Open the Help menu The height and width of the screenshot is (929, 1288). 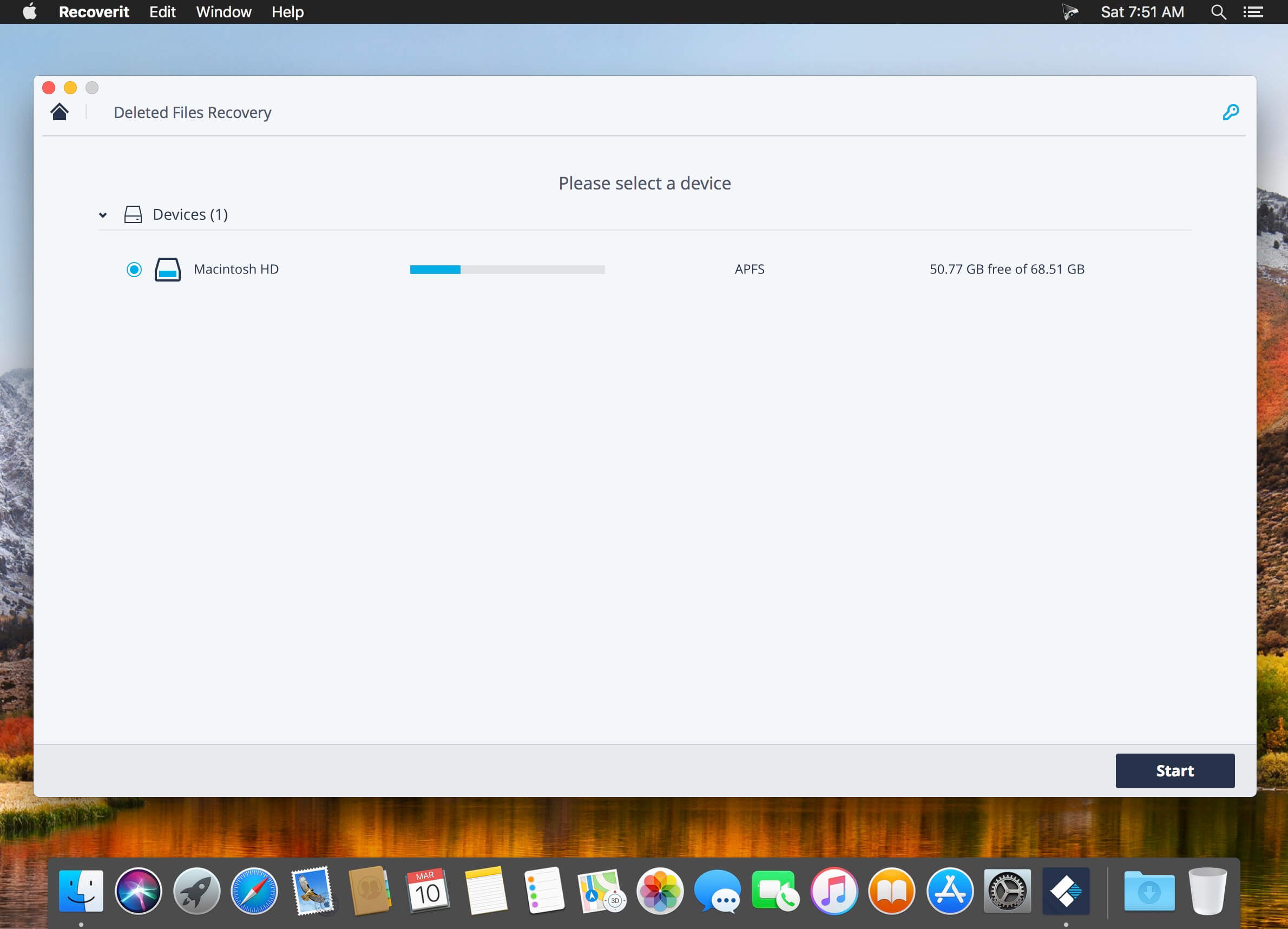click(287, 12)
